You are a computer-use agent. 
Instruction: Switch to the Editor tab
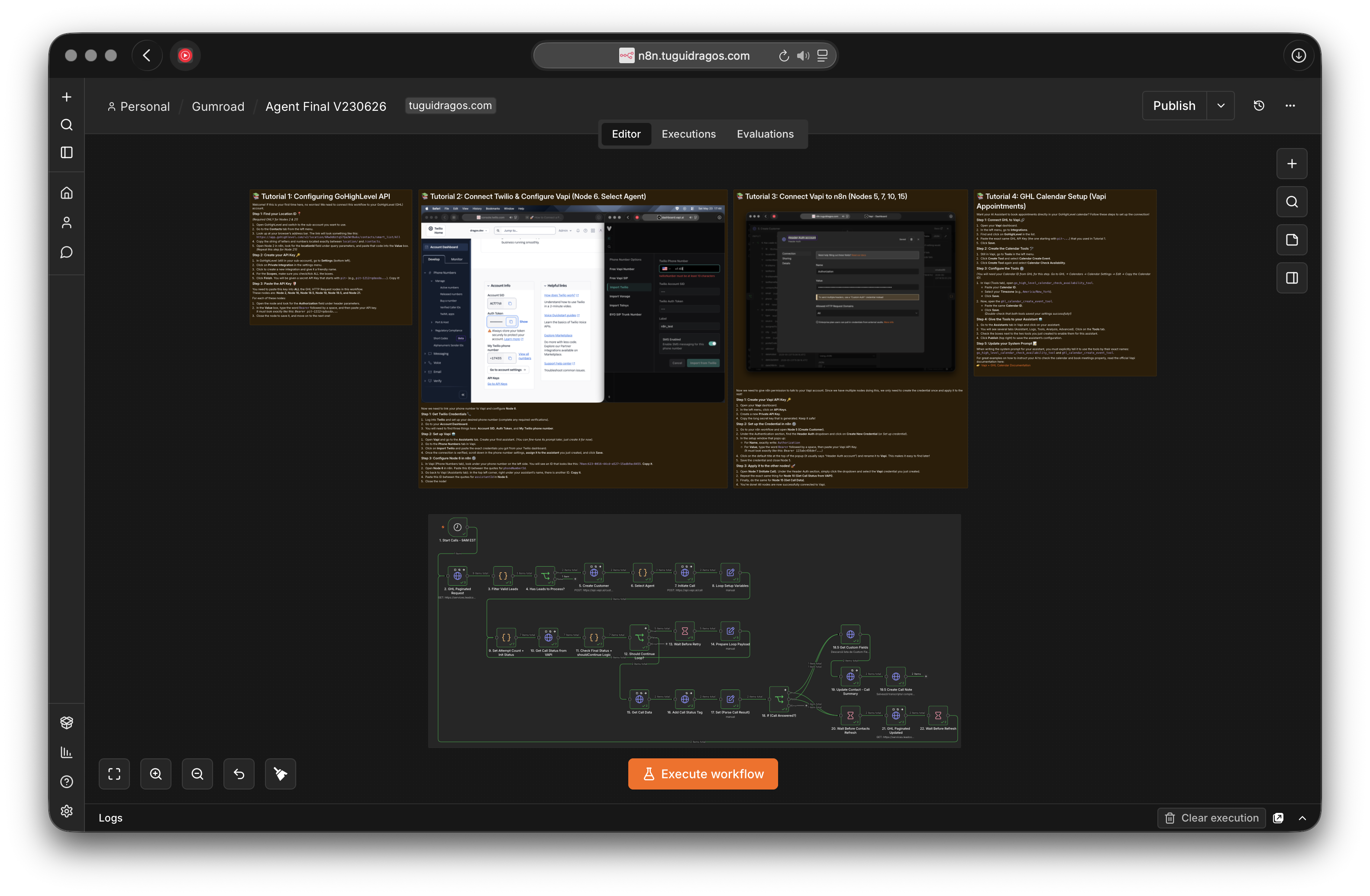626,134
